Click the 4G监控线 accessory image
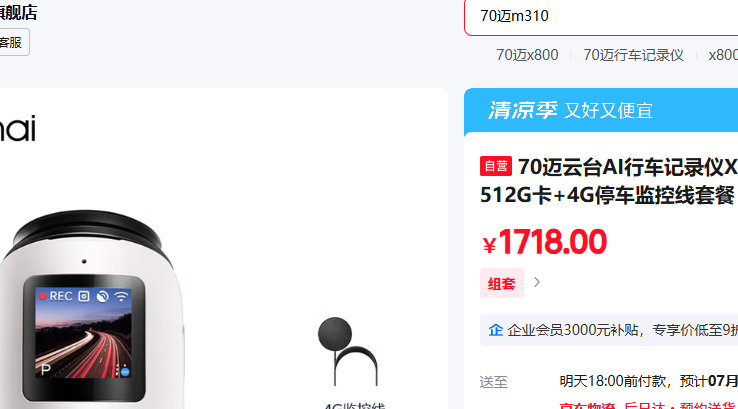738x409 pixels. pos(349,351)
